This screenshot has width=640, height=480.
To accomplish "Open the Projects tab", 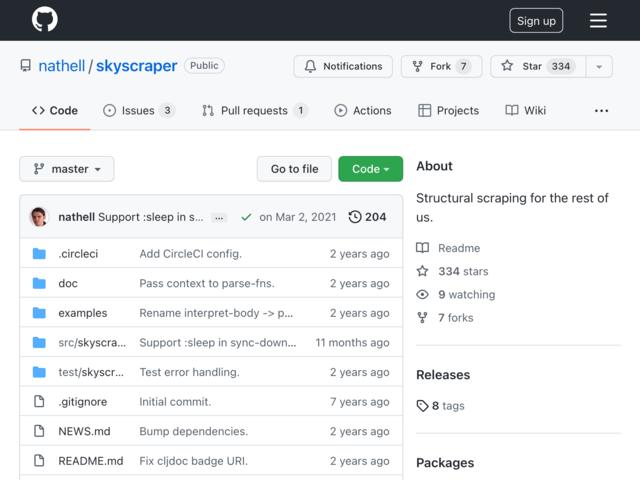I will pos(448,111).
